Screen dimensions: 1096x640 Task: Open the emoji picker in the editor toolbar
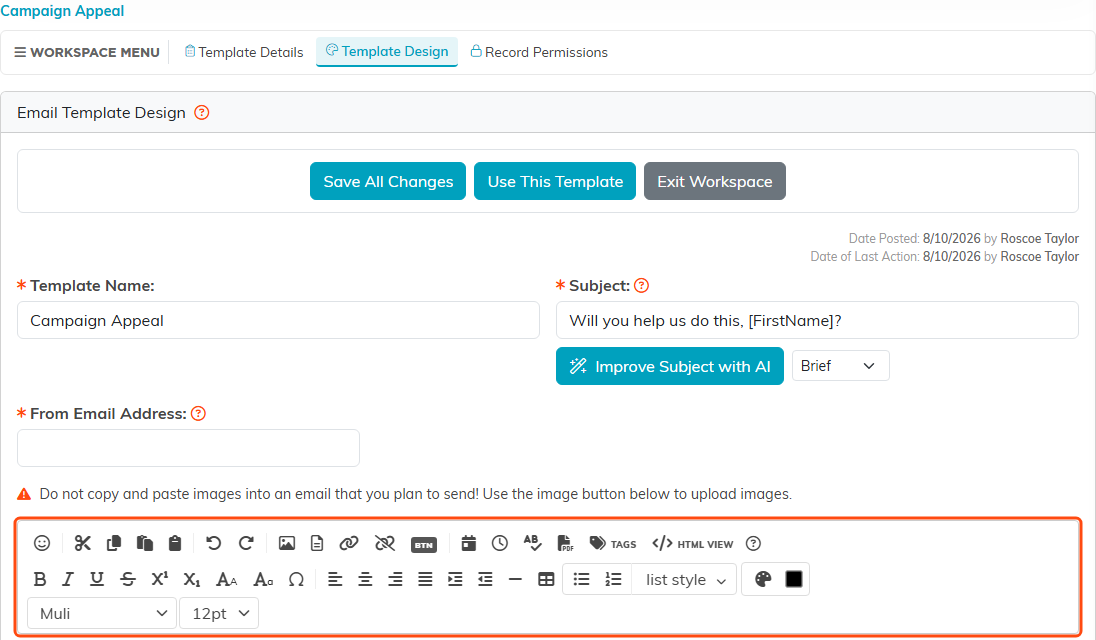tap(42, 544)
